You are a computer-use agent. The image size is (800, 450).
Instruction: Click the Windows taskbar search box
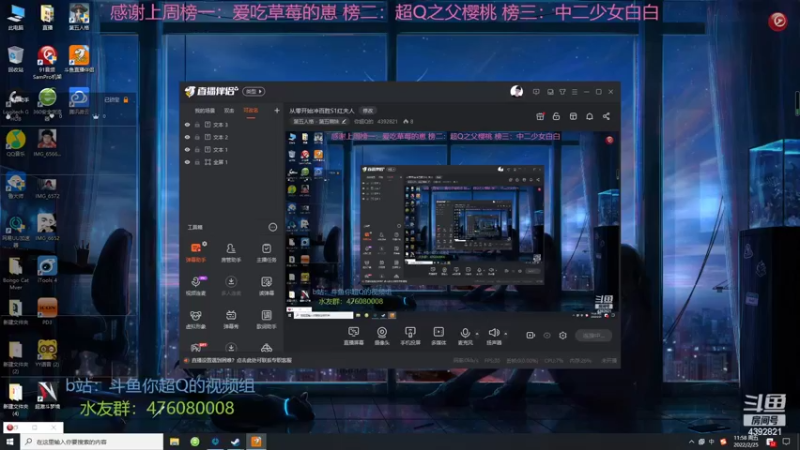coord(92,442)
